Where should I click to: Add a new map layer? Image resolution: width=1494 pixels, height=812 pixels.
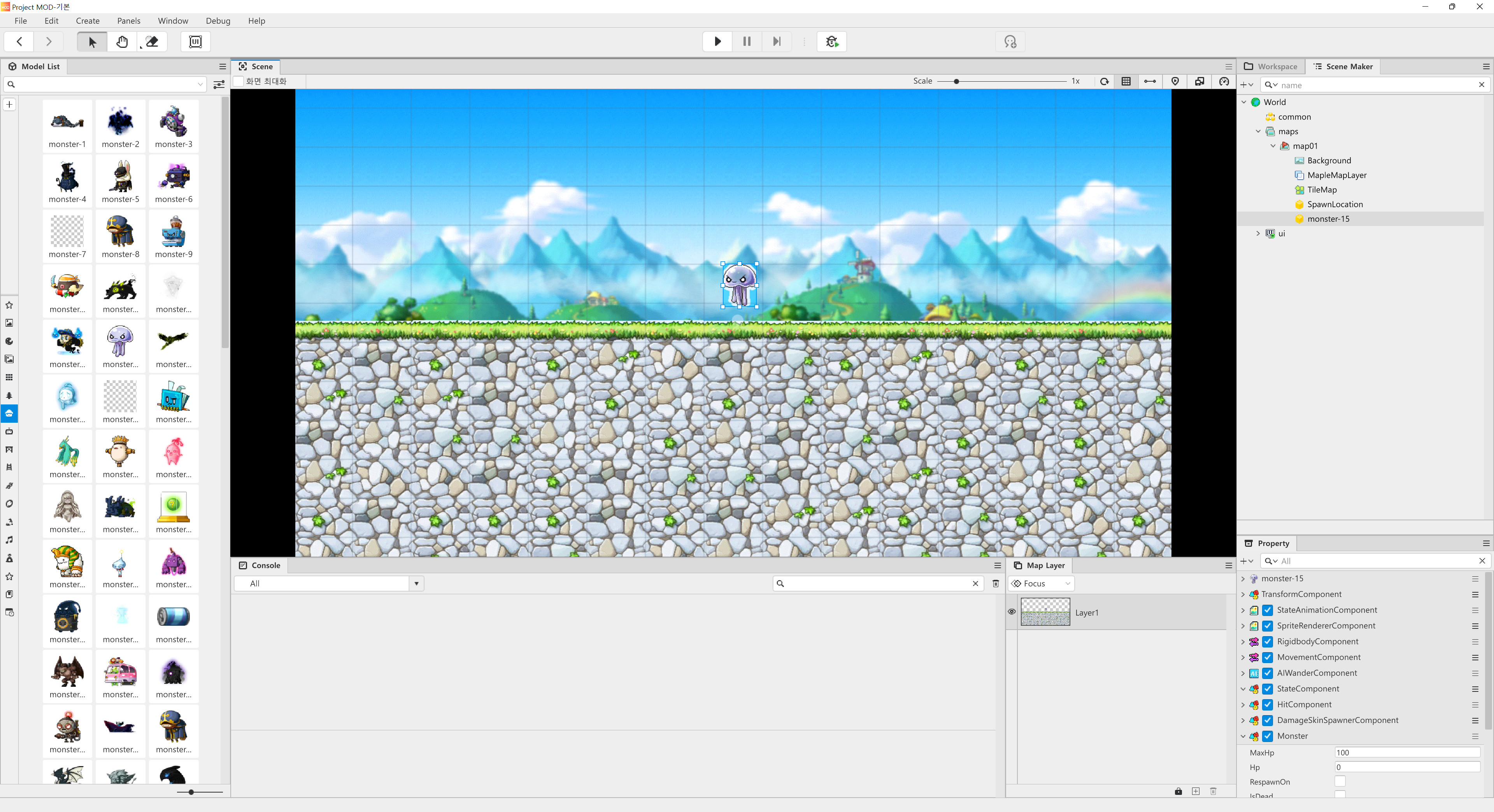point(1196,791)
